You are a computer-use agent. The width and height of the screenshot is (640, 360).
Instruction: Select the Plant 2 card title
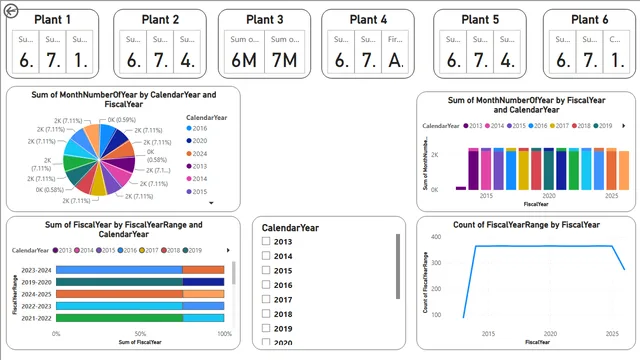tap(160, 20)
